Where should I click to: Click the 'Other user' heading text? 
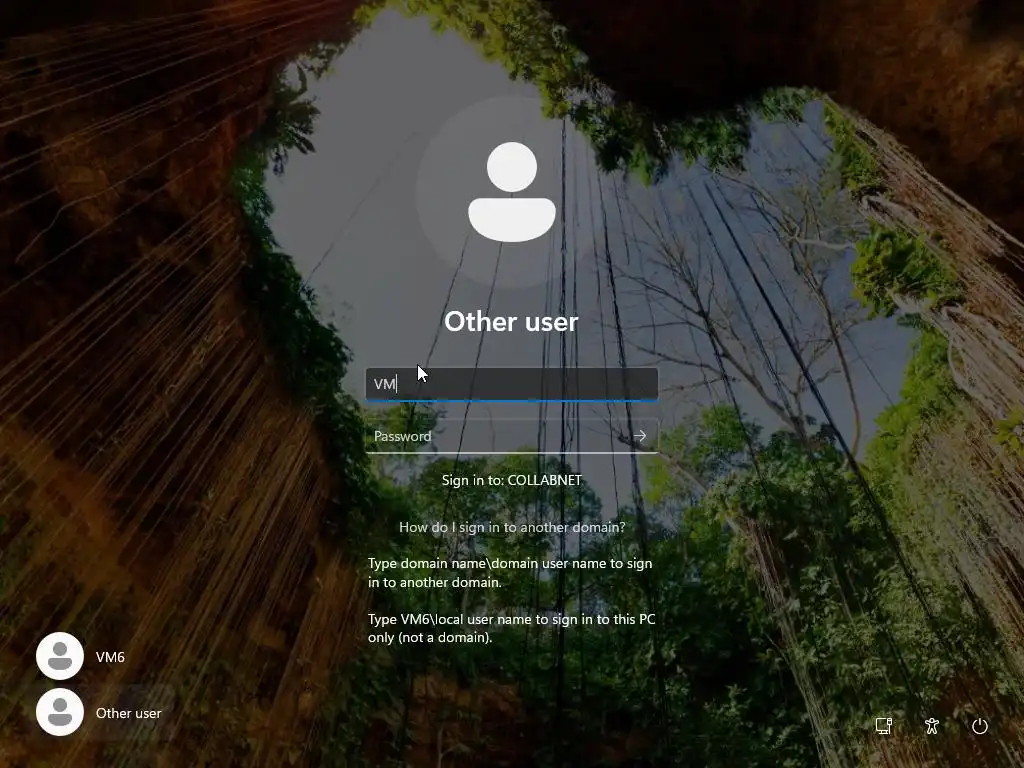point(511,321)
